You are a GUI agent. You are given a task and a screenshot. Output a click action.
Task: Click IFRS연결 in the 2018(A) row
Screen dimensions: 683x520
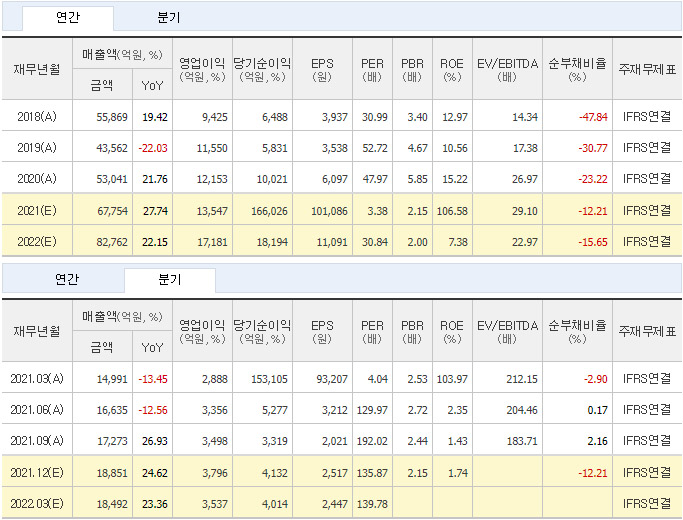tap(647, 117)
